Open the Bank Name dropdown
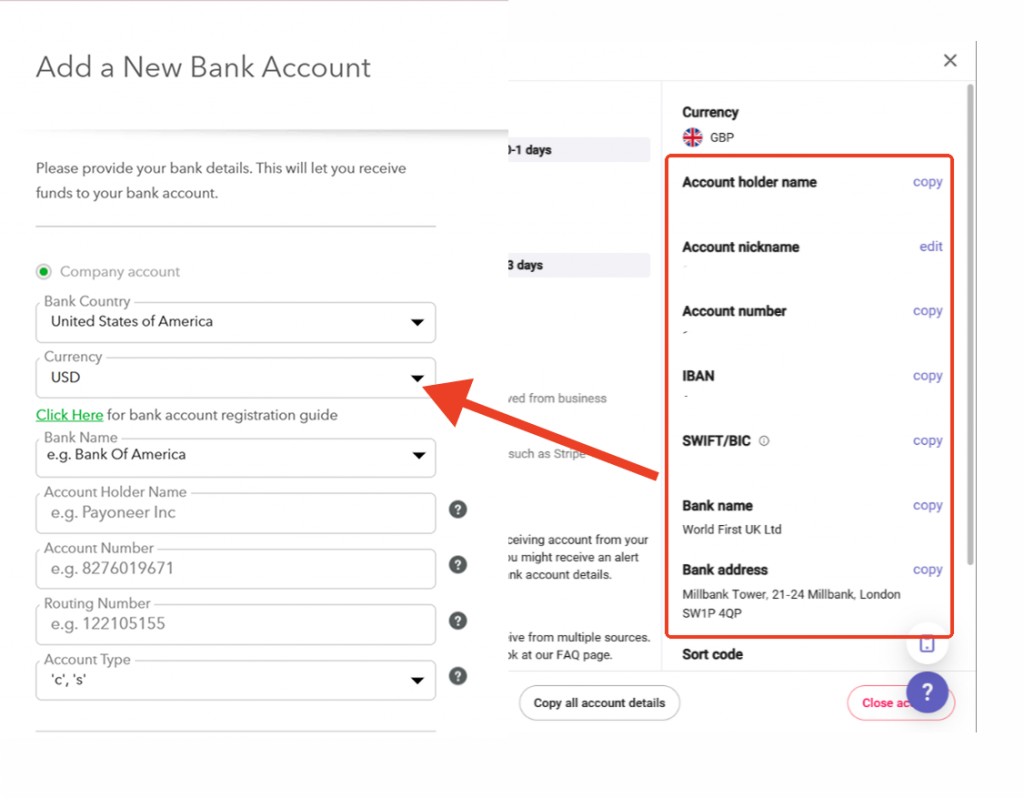This screenshot has width=1024, height=798. pos(236,456)
